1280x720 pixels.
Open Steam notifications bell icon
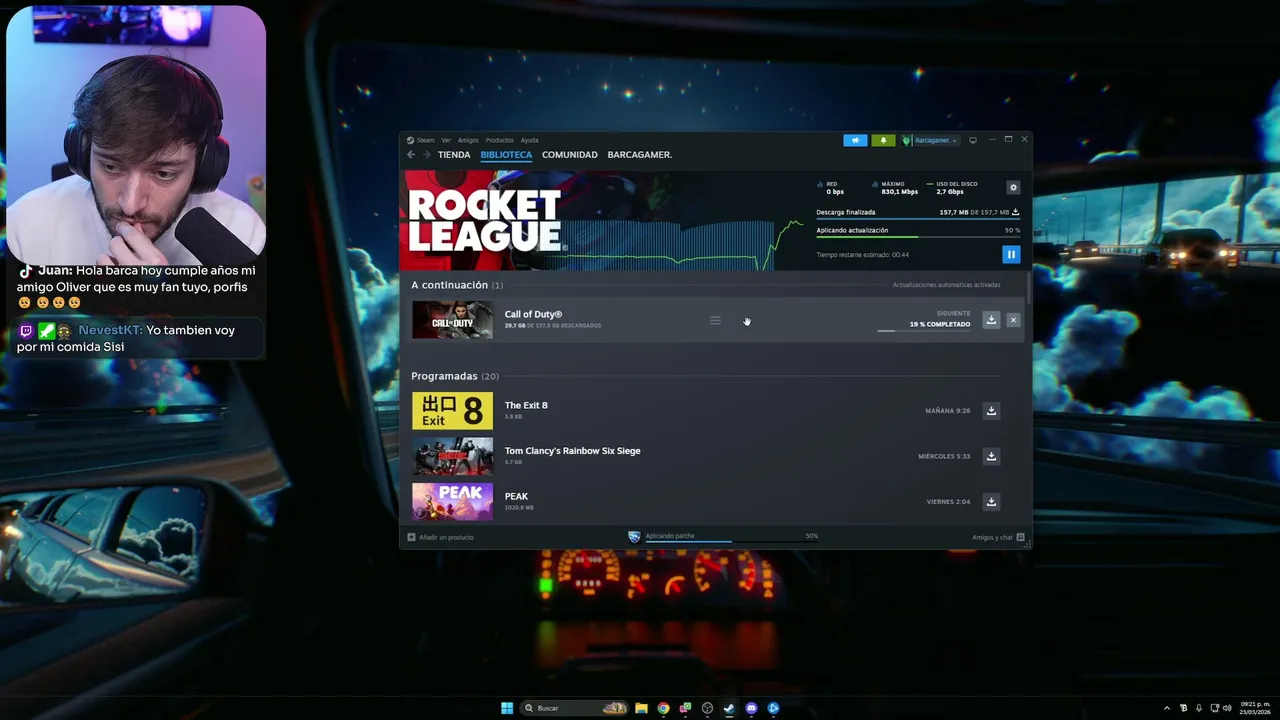tap(883, 140)
